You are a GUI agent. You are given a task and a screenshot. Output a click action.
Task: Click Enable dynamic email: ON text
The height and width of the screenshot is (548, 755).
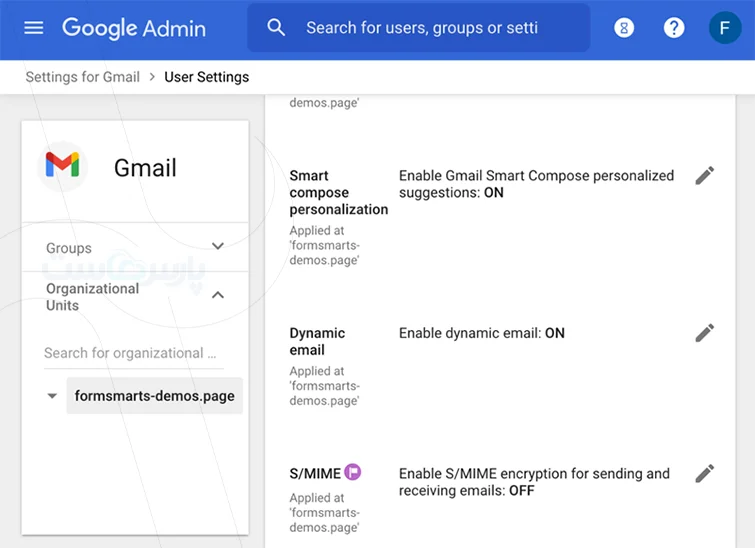tap(482, 333)
